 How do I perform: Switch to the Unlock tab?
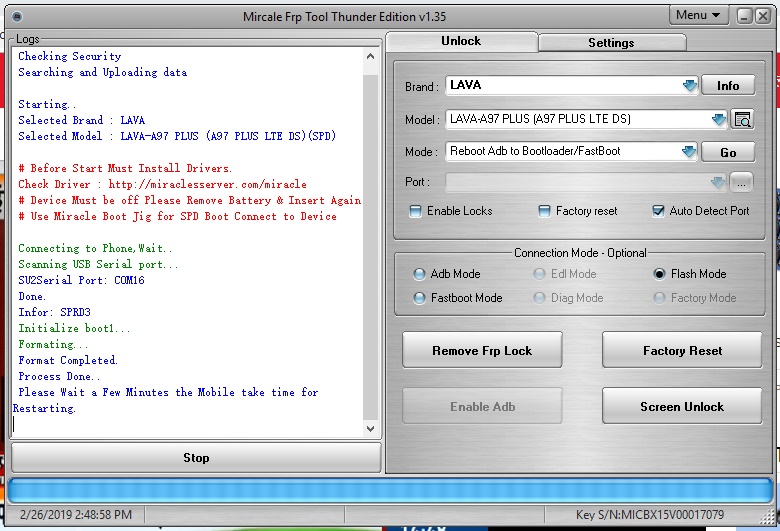tap(461, 41)
